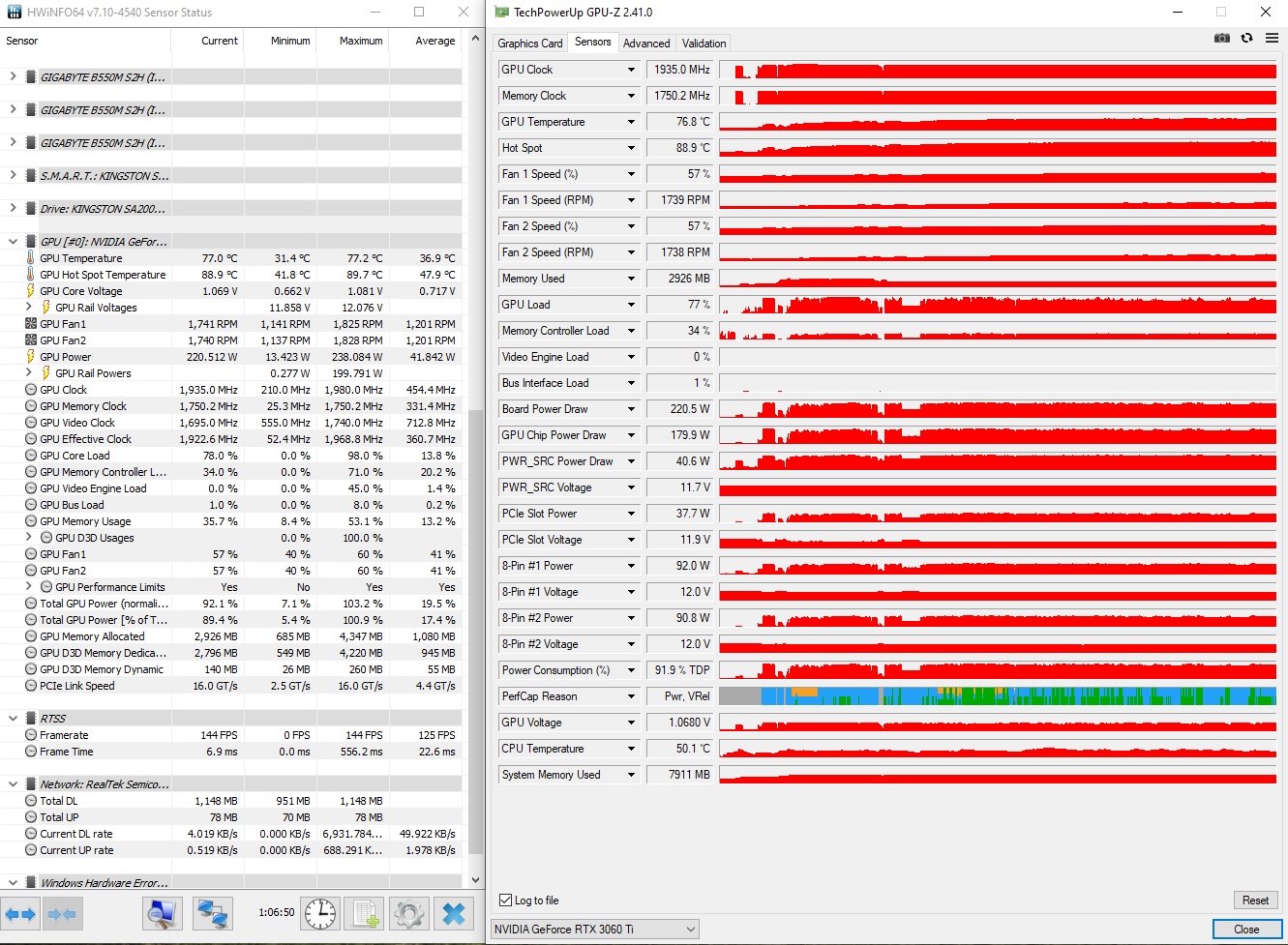Open the GPU-Z hamburger menu
This screenshot has height=945, width=1288.
coord(1272,38)
